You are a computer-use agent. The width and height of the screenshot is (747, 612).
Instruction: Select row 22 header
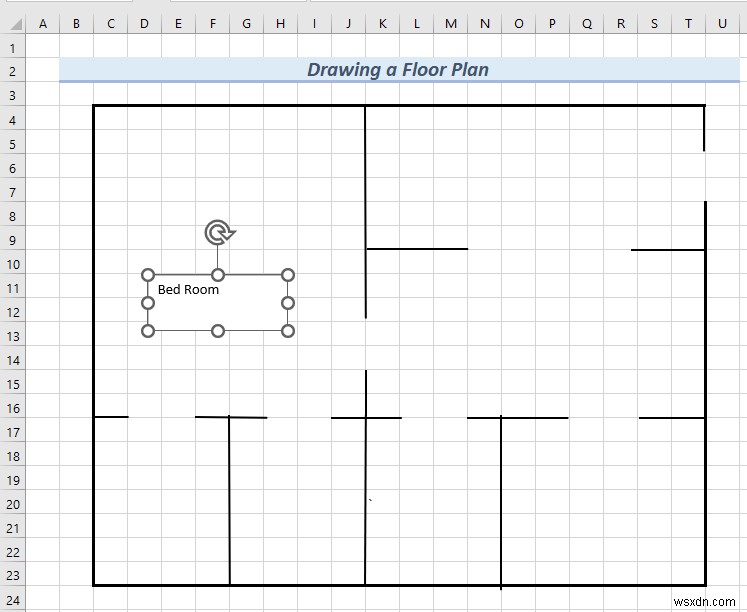click(12, 552)
